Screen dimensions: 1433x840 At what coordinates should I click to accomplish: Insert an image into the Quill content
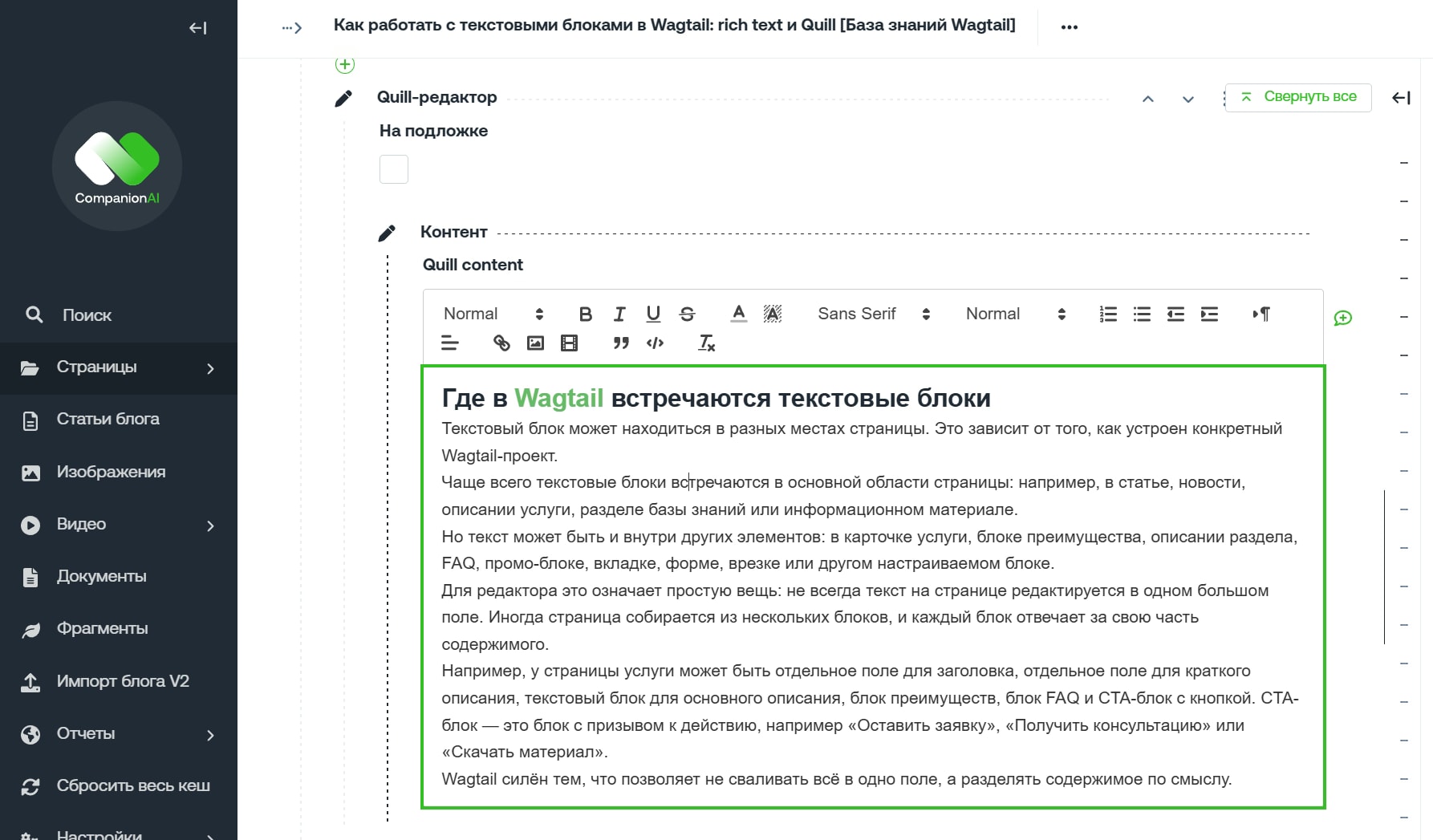click(535, 343)
